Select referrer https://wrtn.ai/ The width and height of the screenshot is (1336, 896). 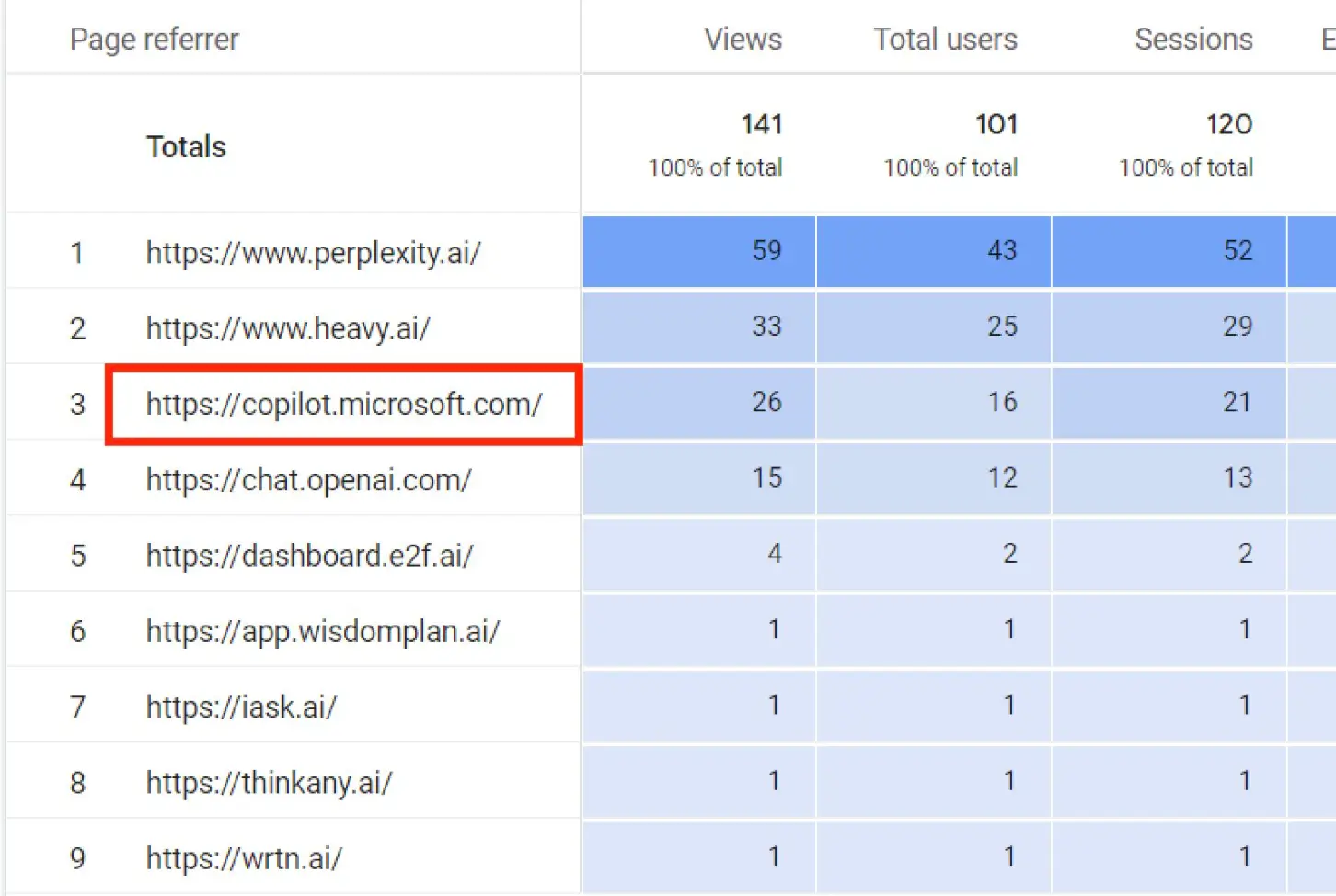(244, 858)
